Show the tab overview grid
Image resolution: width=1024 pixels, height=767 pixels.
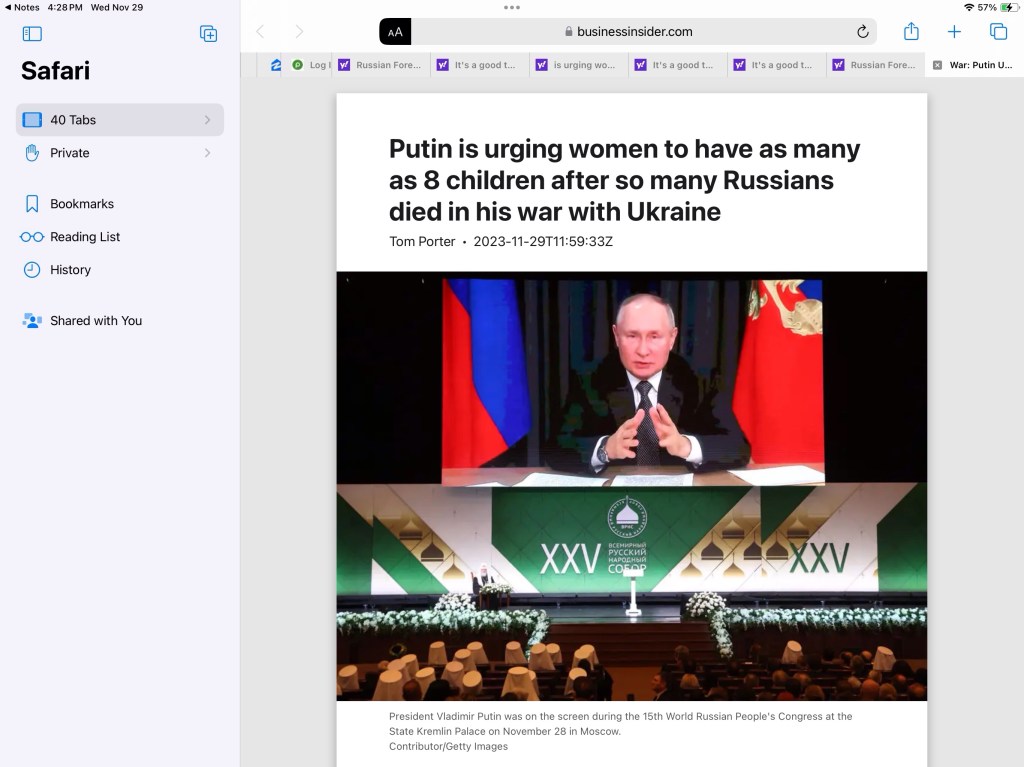(x=998, y=32)
